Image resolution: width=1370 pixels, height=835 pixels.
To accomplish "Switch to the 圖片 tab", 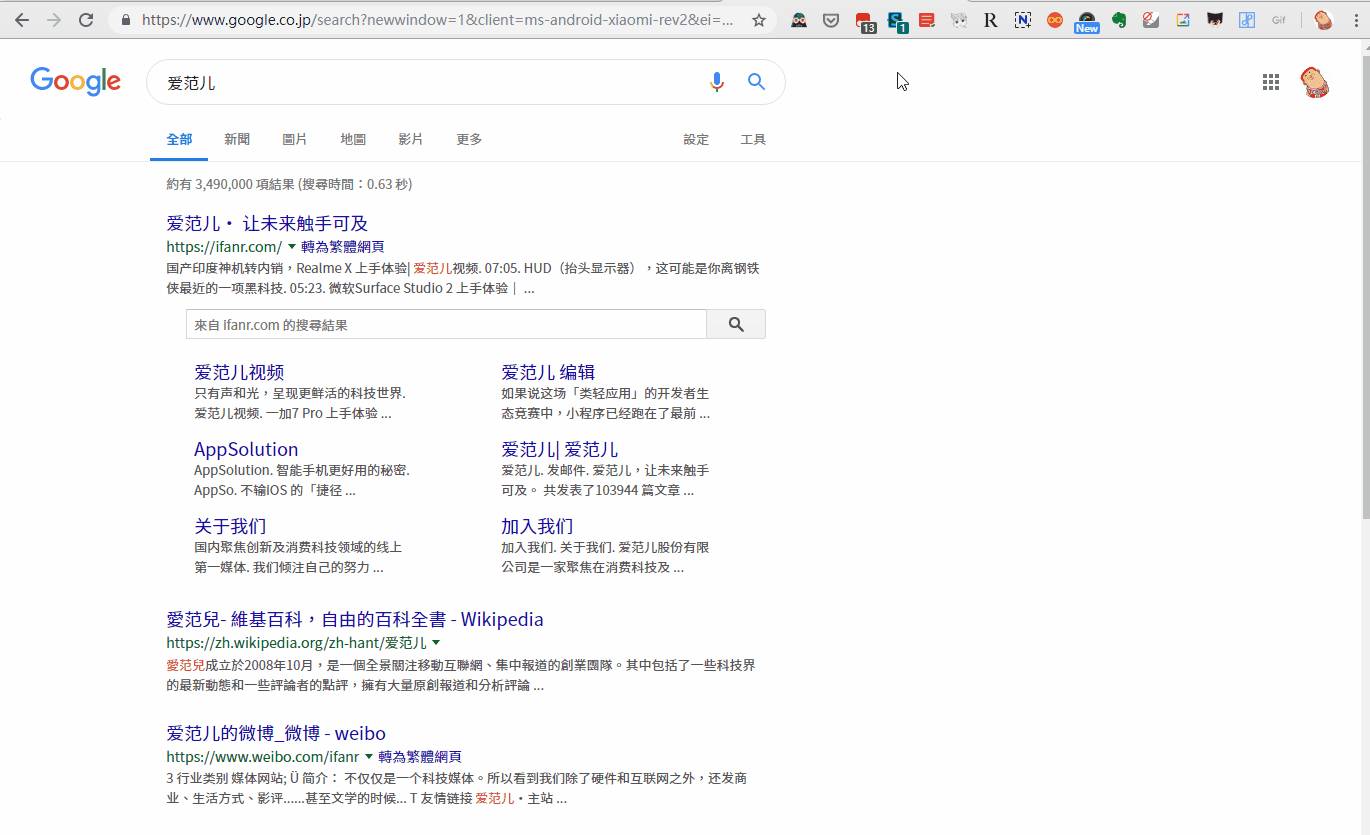I will 295,139.
